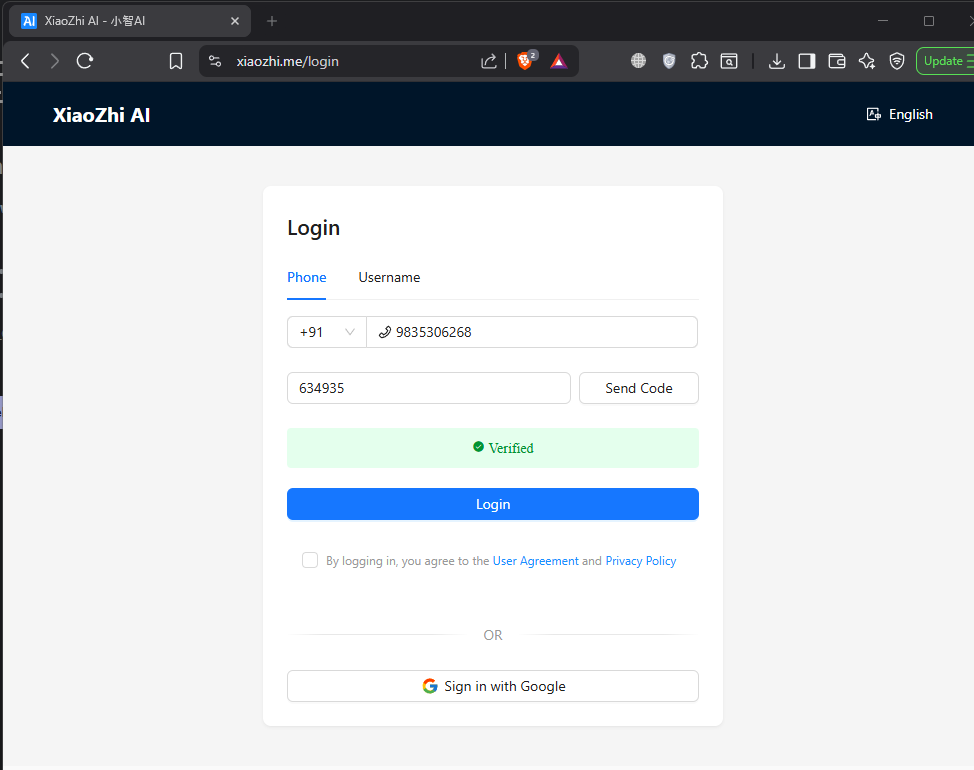Click the XiaoZhi AI logo text
The image size is (974, 770).
pos(101,115)
